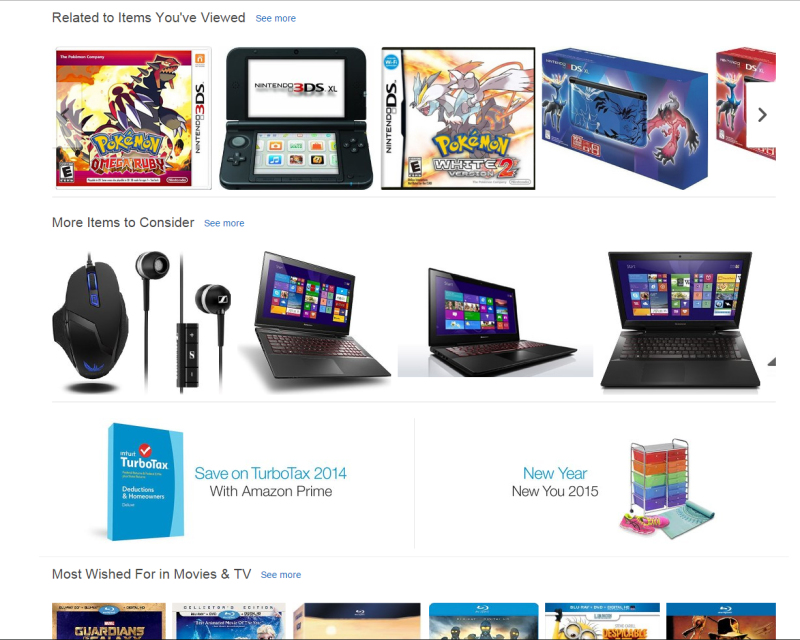Click See more beside More Items to Consider
800x640 pixels.
point(224,223)
